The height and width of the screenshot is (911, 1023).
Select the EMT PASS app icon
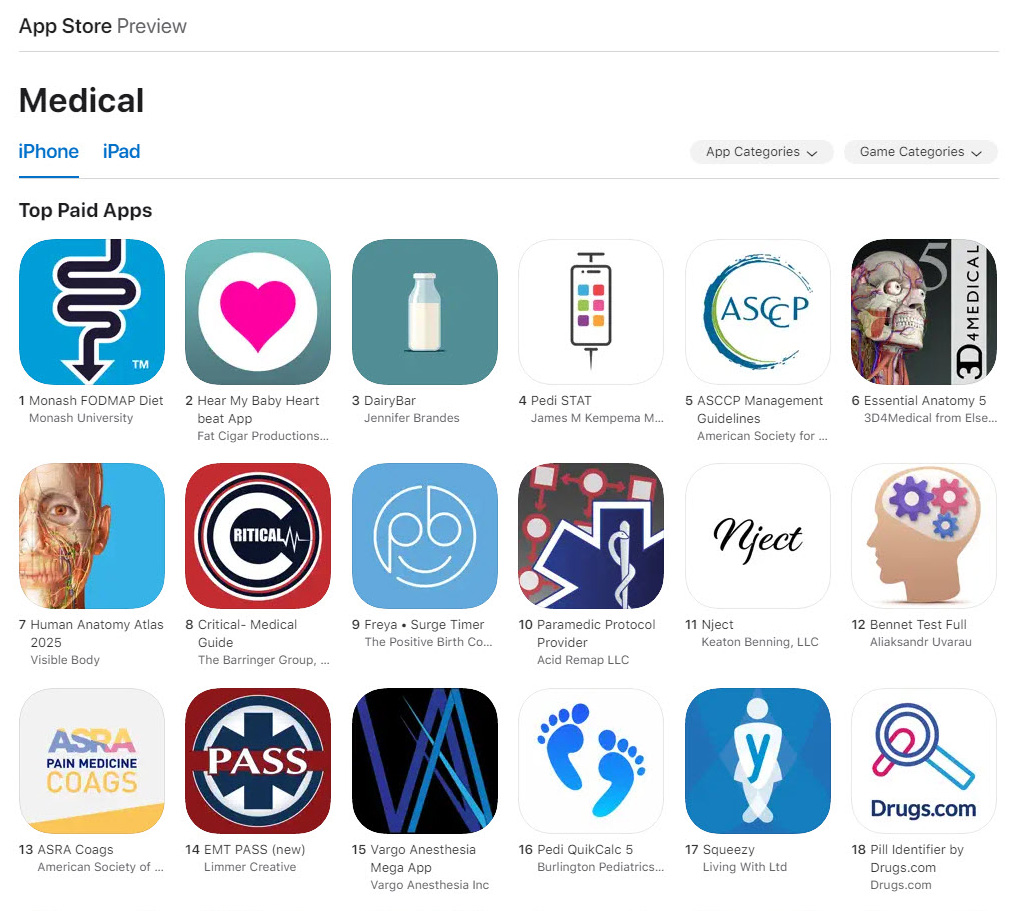coord(258,761)
